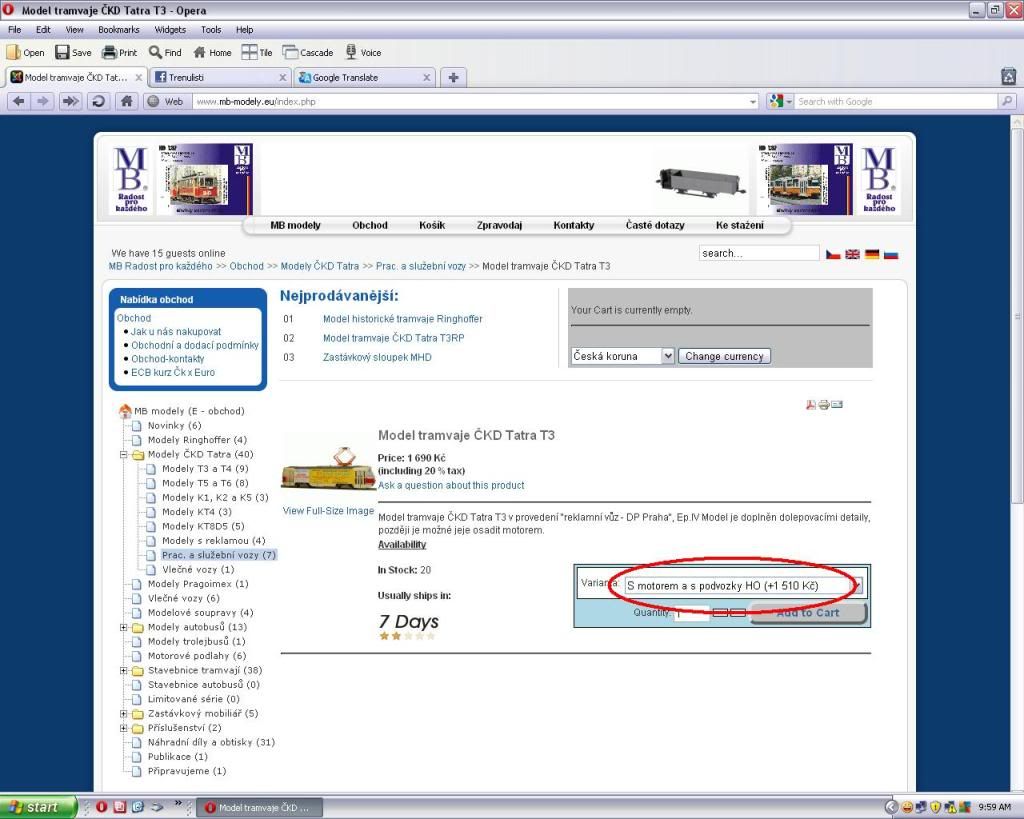Open Zastávkový sloupek MHD link
The image size is (1024, 819).
click(377, 357)
